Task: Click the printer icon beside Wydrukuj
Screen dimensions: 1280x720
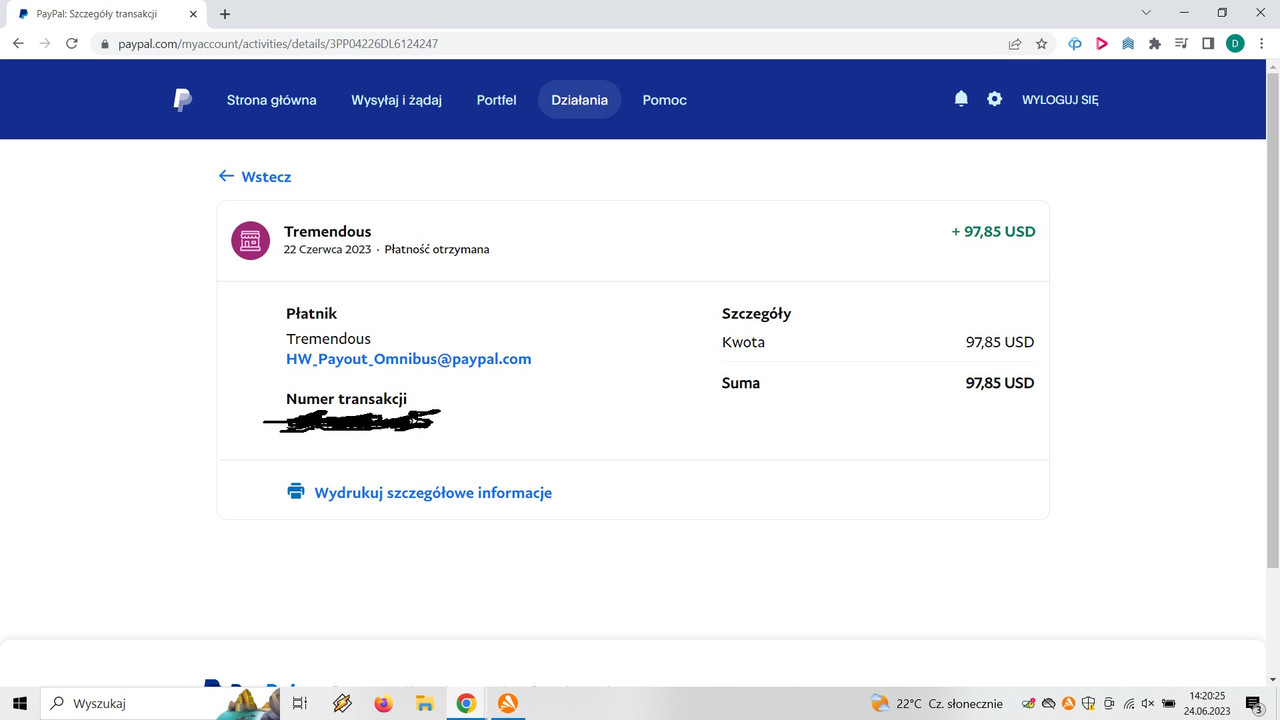Action: [296, 492]
